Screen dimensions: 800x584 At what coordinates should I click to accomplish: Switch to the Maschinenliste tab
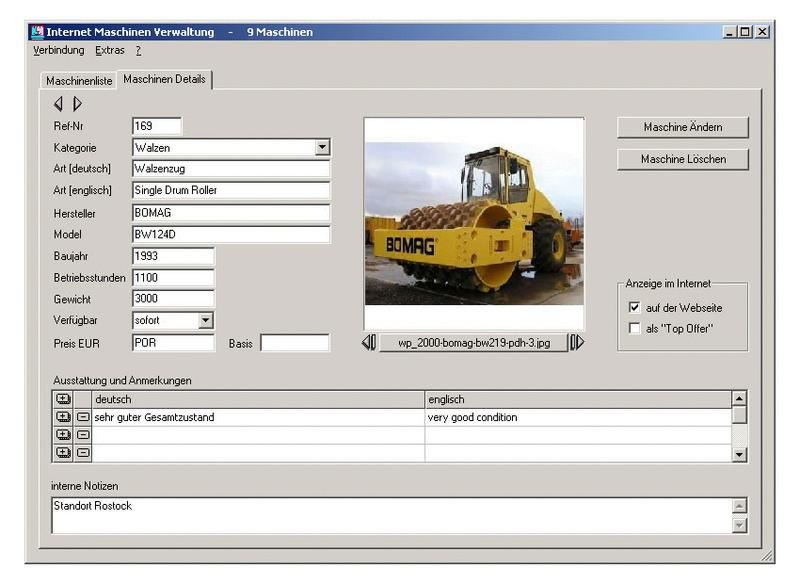(x=79, y=81)
